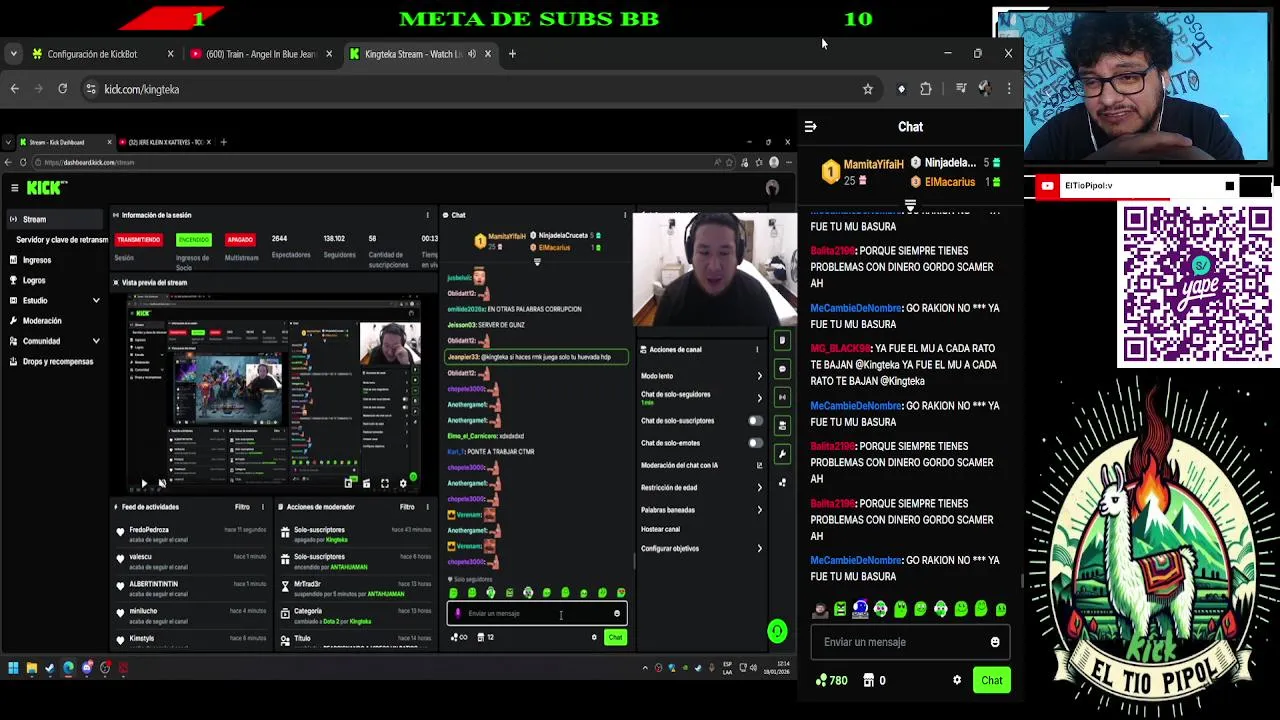Image resolution: width=1280 pixels, height=720 pixels.
Task: Open Acciones de canal three-dot menu
Action: pos(757,350)
